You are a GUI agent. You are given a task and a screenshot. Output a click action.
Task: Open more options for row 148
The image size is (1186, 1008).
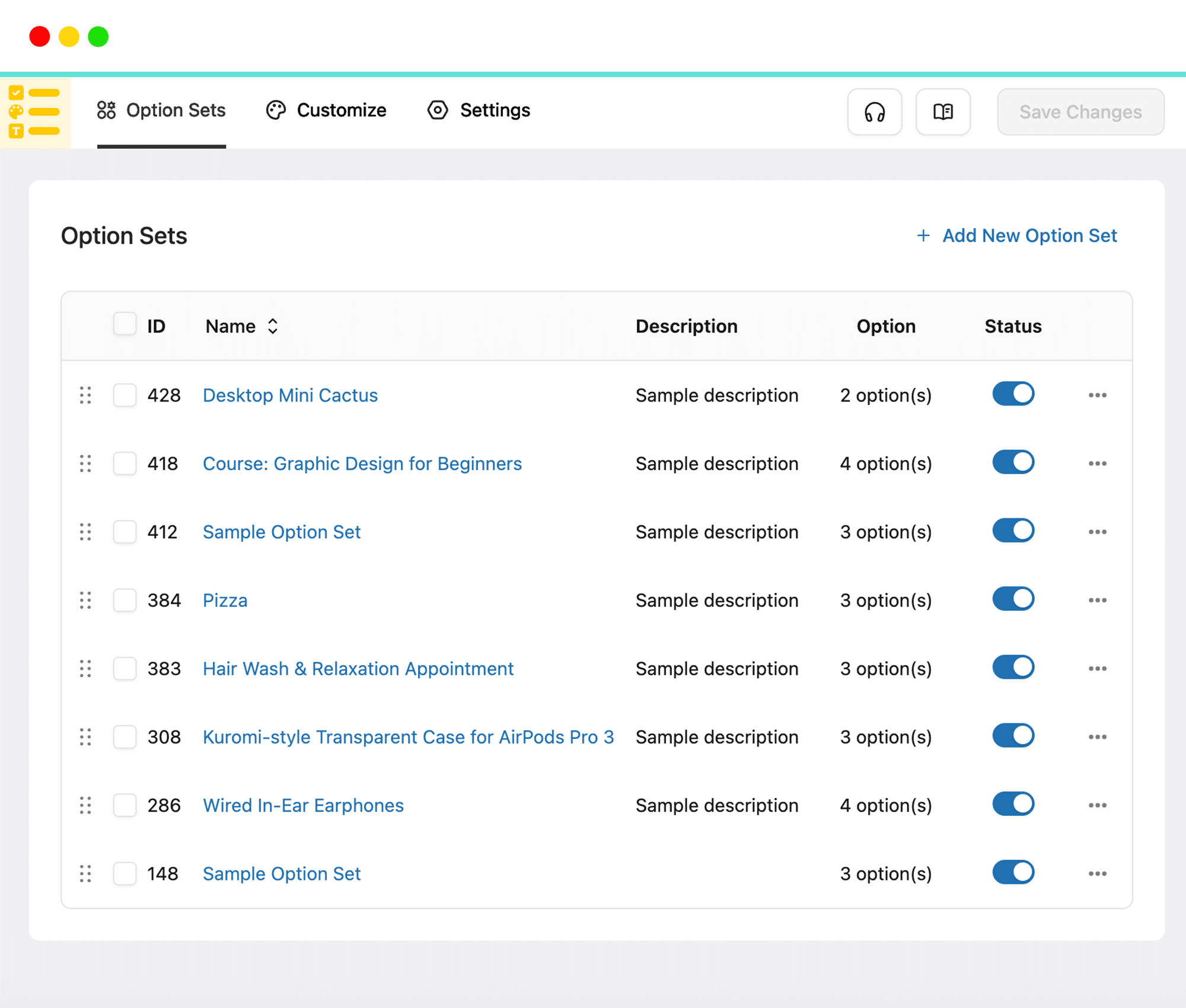[x=1097, y=873]
